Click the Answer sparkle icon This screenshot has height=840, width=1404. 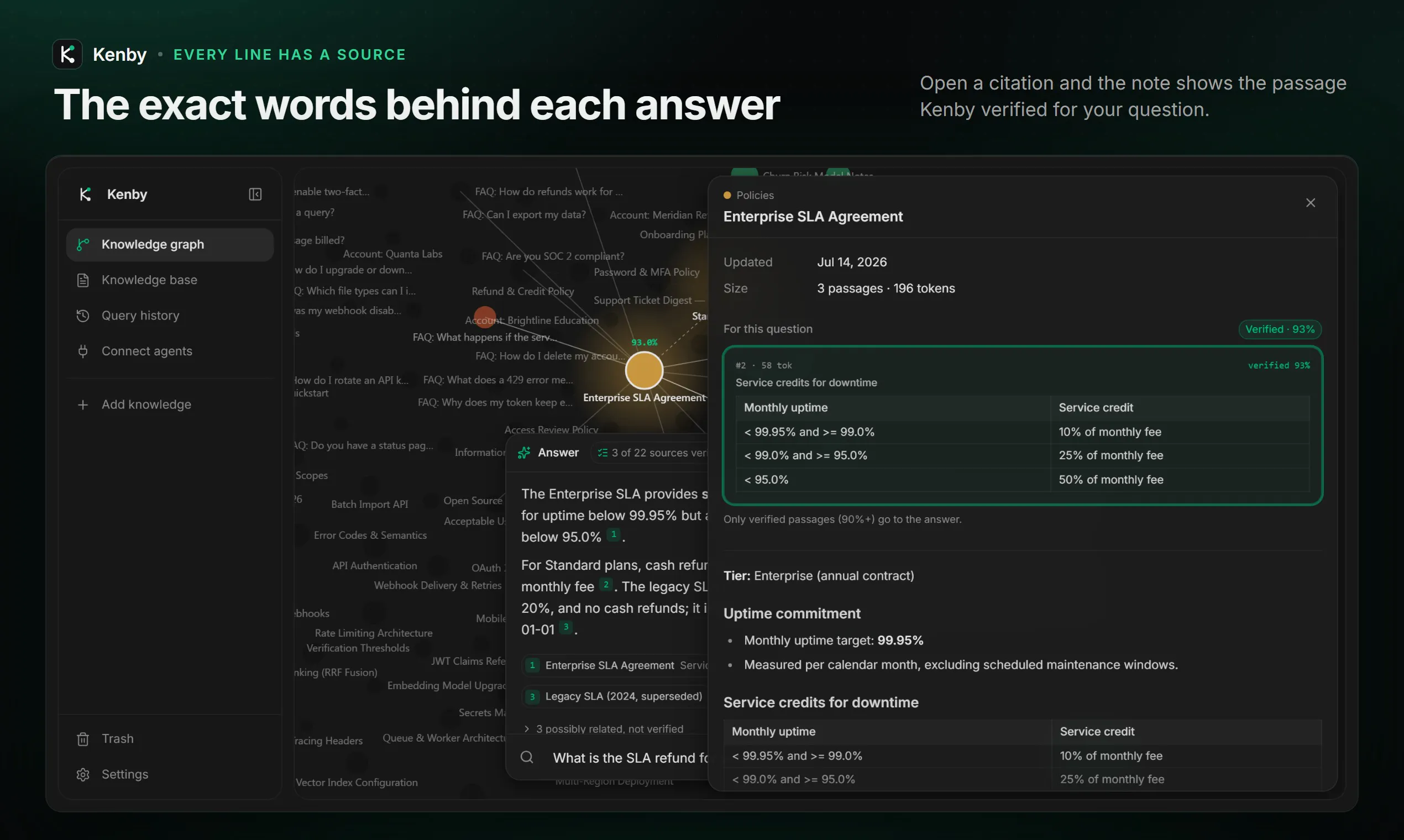(524, 453)
